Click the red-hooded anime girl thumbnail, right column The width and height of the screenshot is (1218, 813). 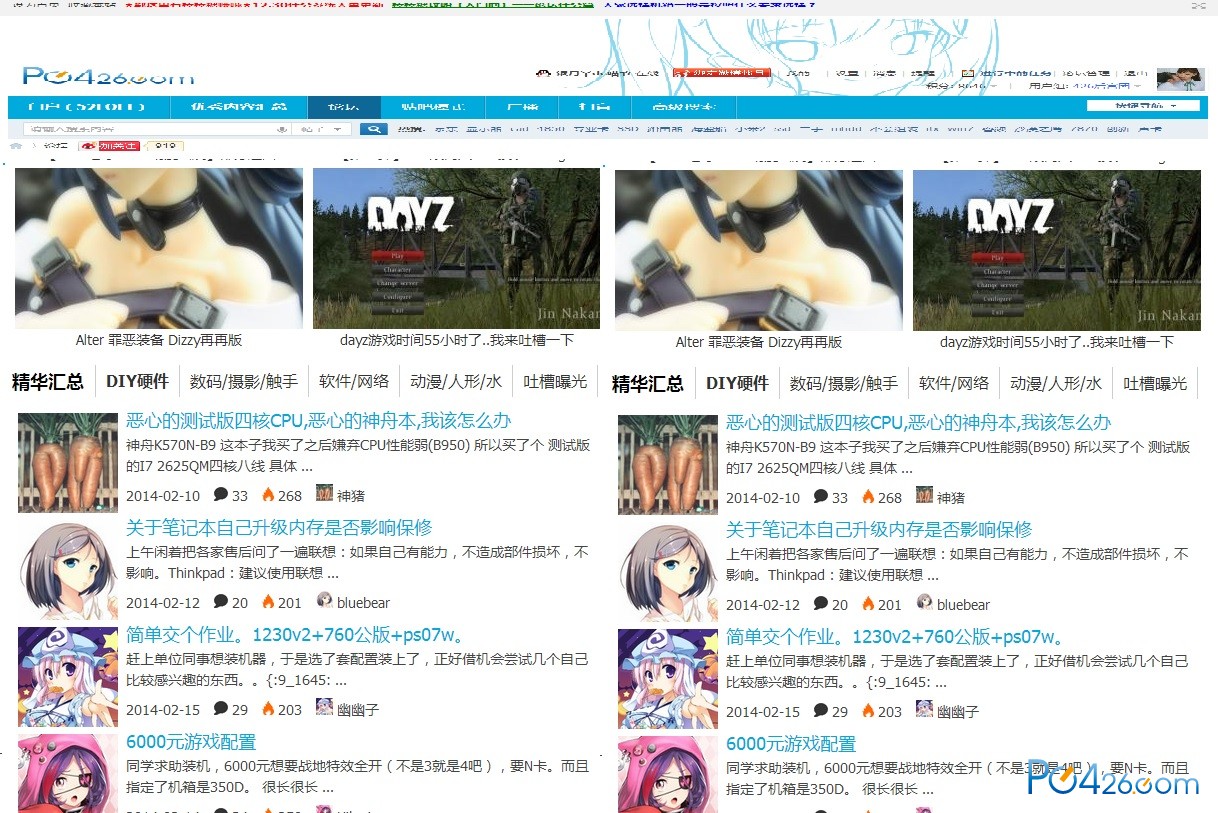tap(668, 775)
